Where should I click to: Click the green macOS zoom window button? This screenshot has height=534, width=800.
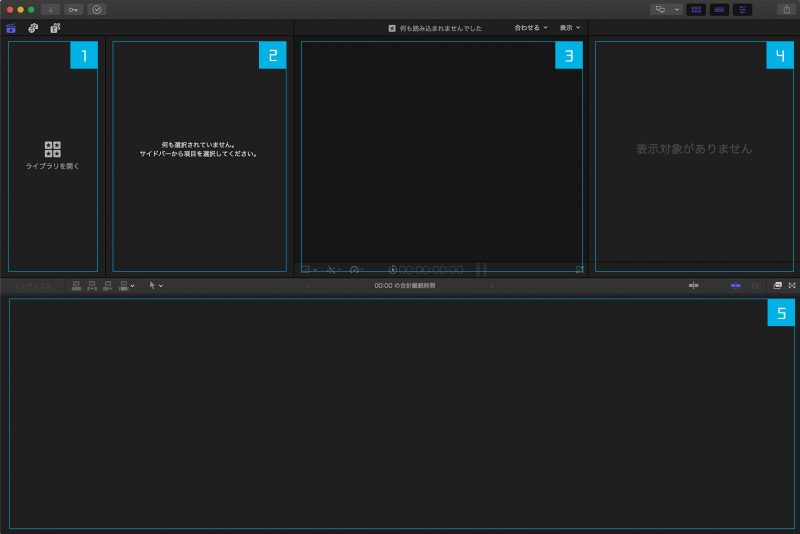tap(31, 10)
